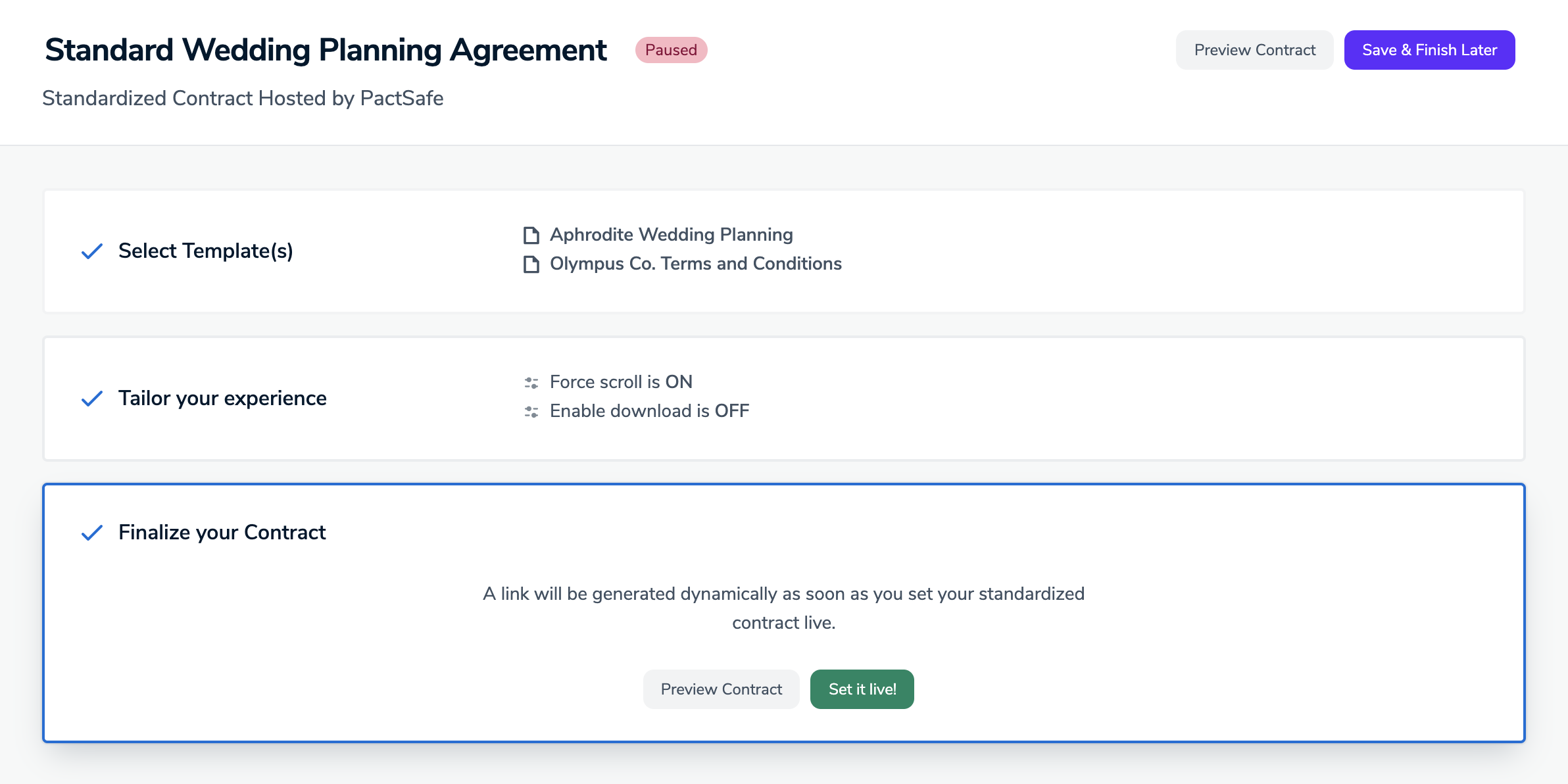Click the Paused status badge

[x=671, y=50]
